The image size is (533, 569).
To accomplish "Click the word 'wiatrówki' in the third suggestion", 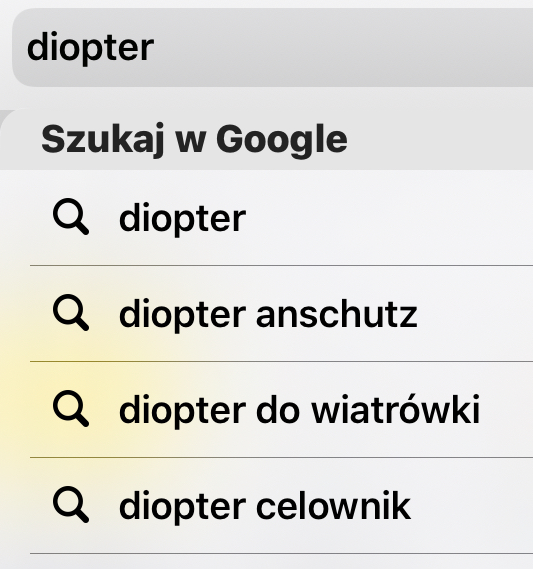I will coord(396,409).
